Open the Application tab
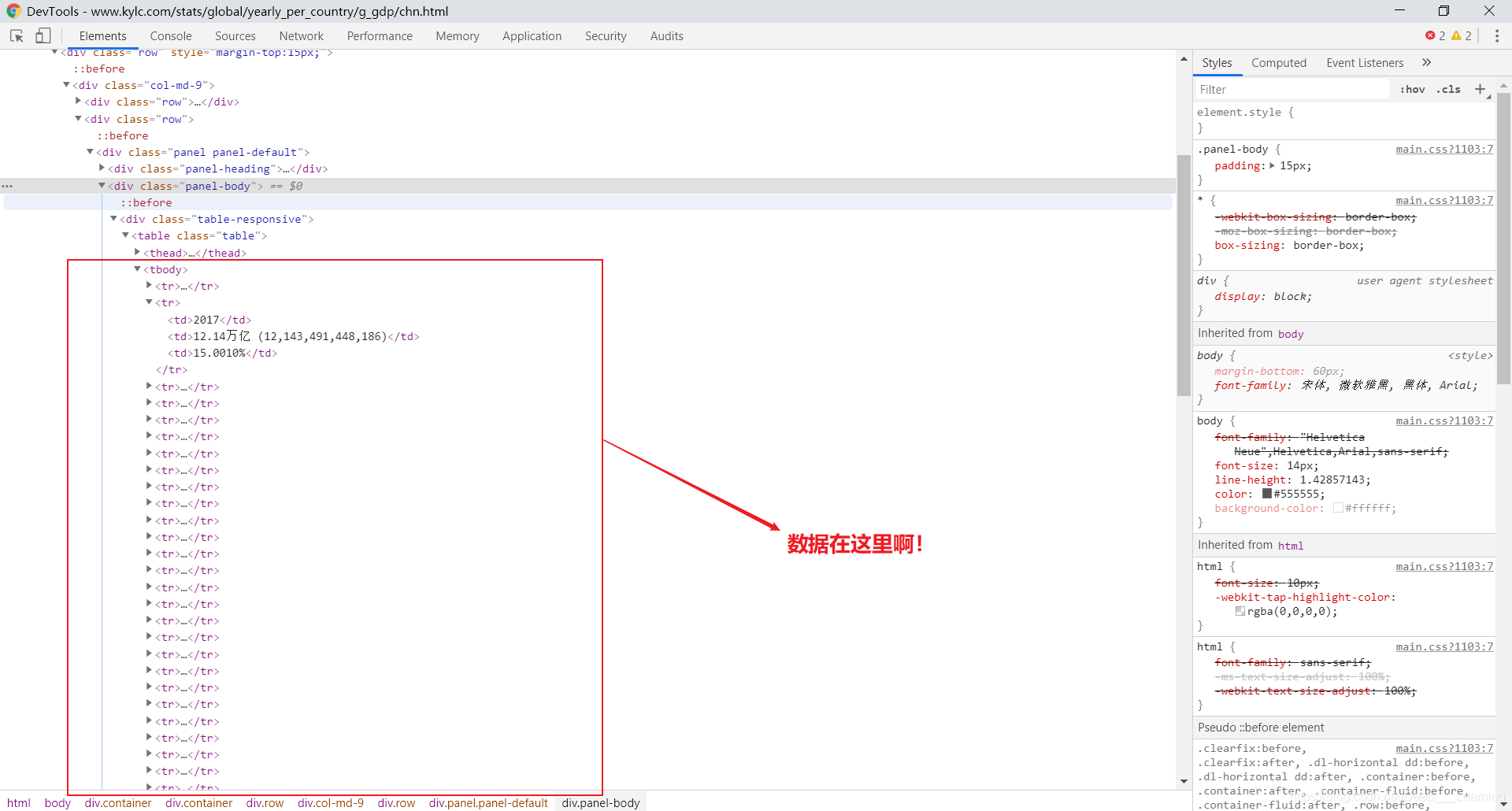The height and width of the screenshot is (811, 1512). coord(532,36)
